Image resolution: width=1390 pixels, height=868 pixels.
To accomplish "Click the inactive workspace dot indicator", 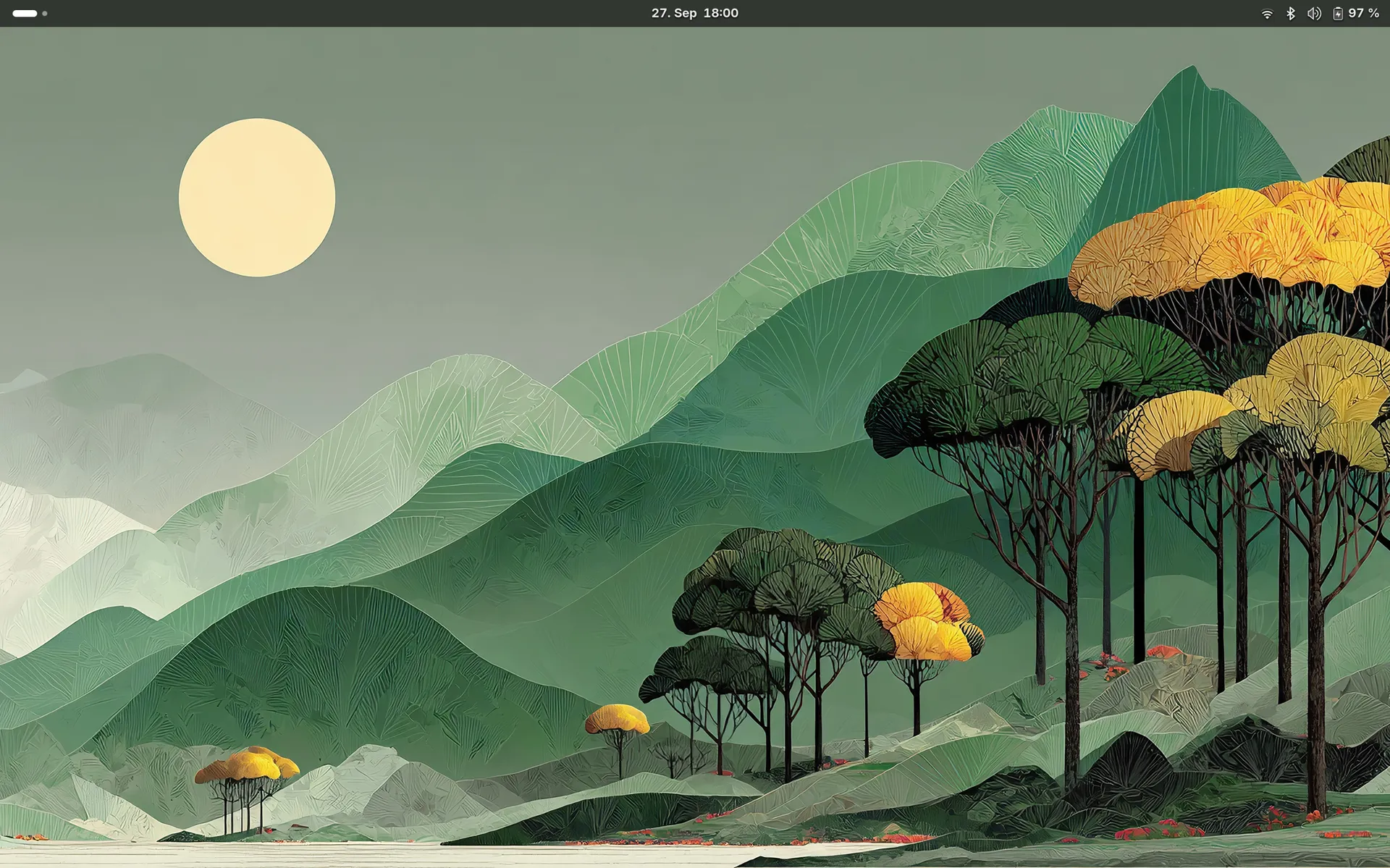I will (x=45, y=13).
